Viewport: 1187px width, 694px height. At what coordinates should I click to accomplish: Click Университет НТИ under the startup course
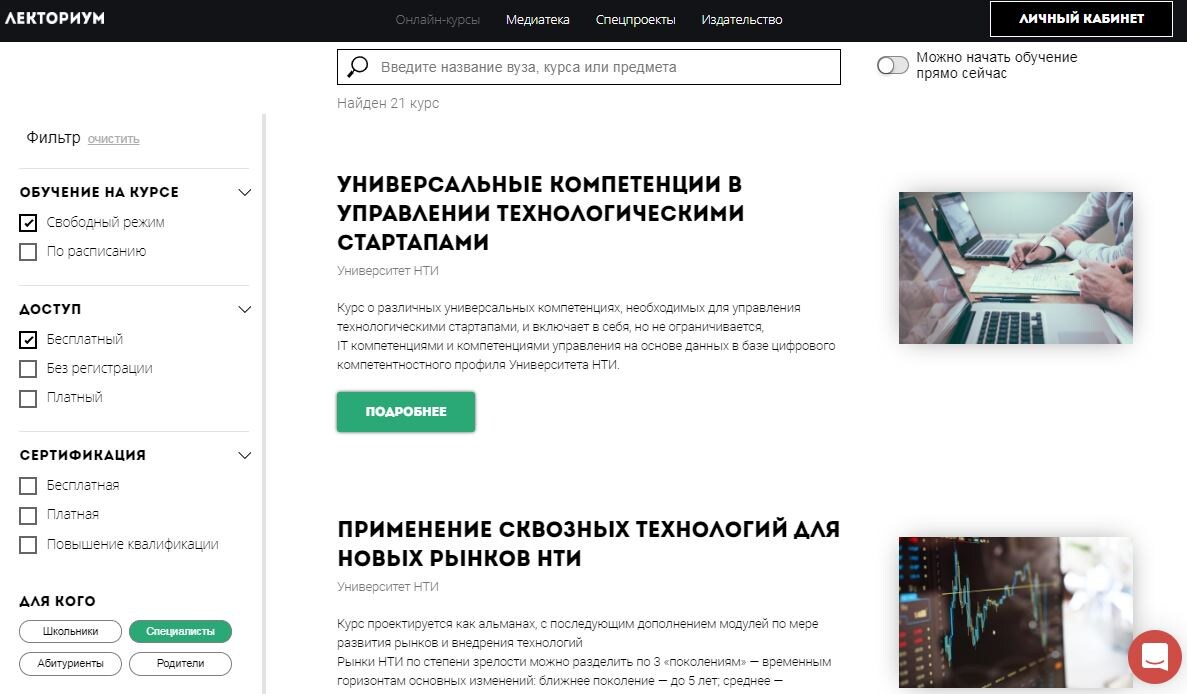click(388, 271)
